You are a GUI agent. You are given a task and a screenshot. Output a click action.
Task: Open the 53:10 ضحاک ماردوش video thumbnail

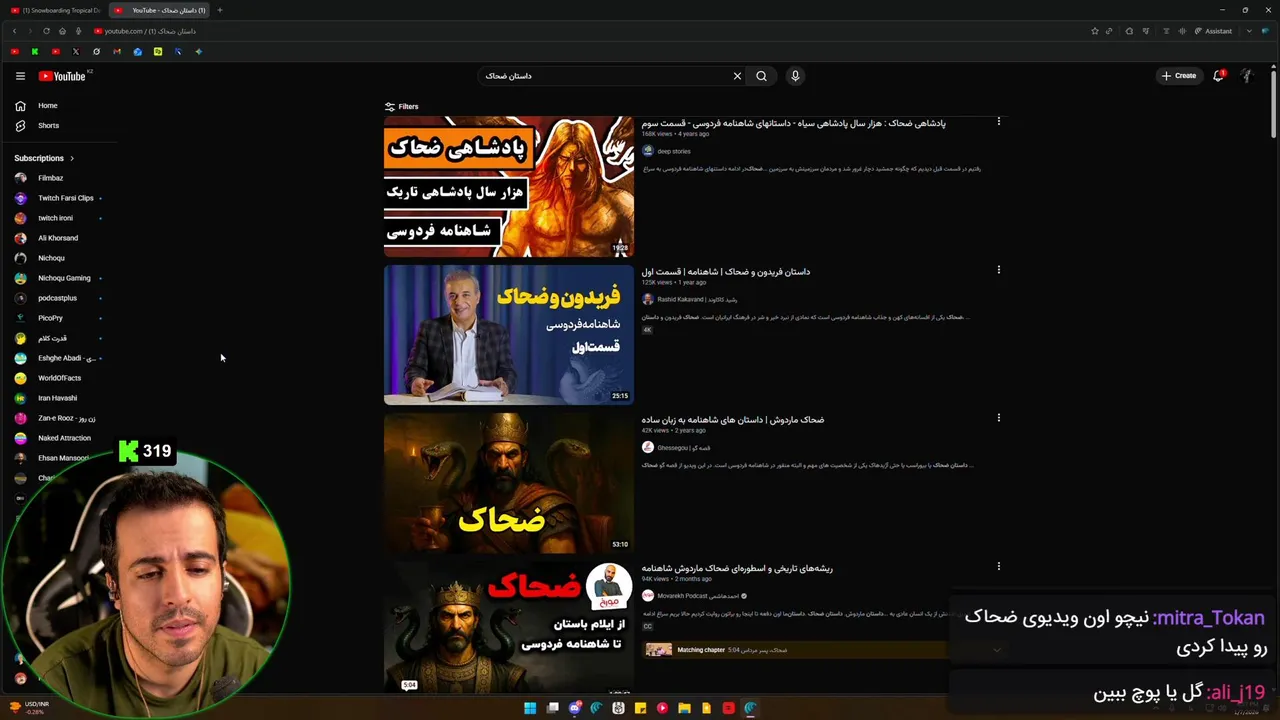[x=509, y=483]
